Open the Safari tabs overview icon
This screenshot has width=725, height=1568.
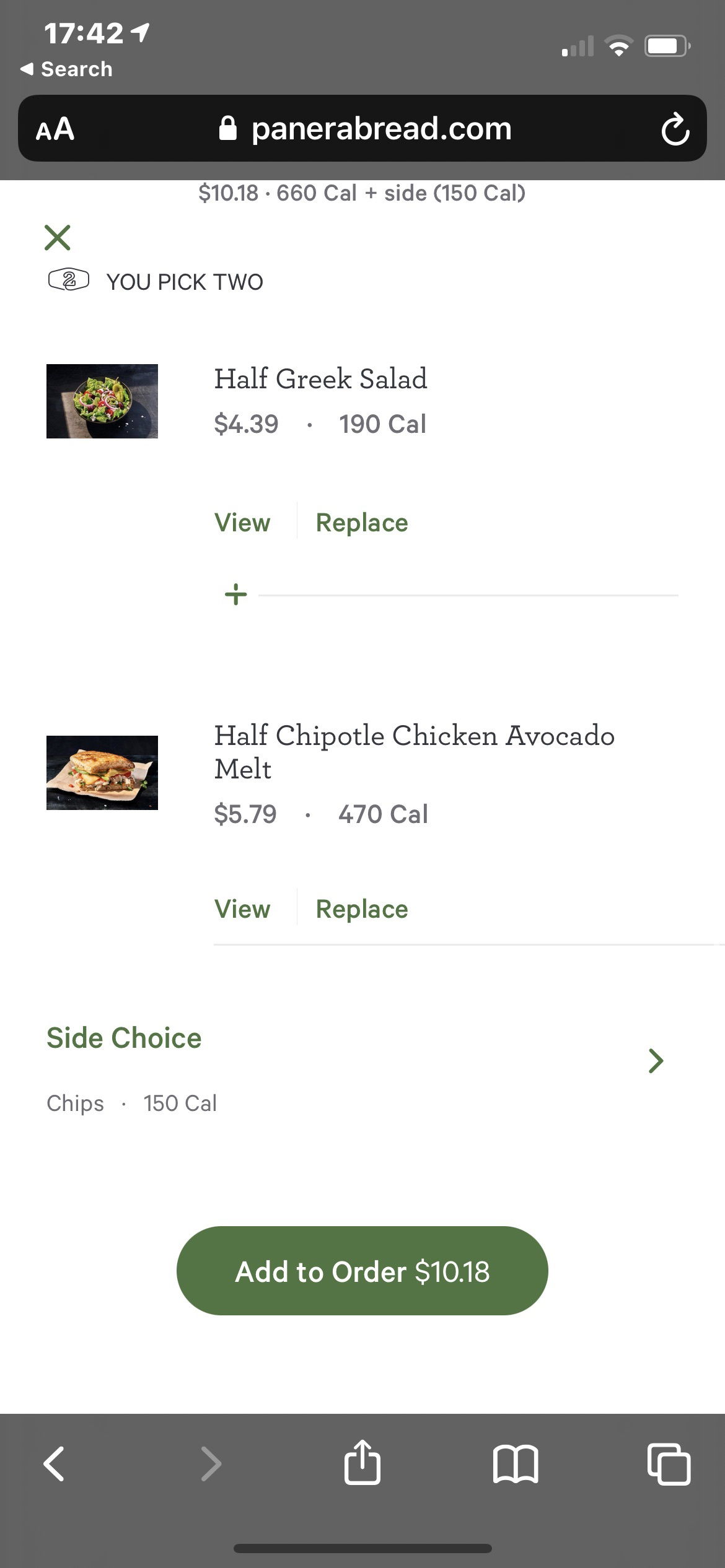point(669,1464)
